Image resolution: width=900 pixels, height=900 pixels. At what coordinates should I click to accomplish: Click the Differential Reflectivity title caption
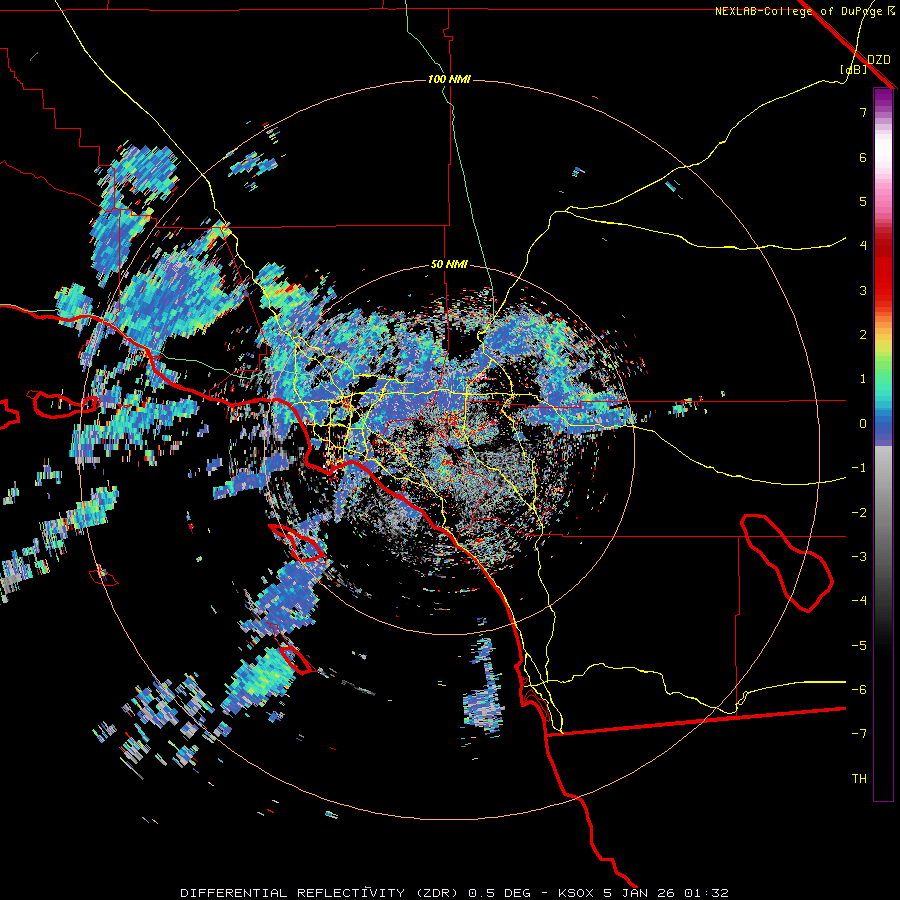454,893
